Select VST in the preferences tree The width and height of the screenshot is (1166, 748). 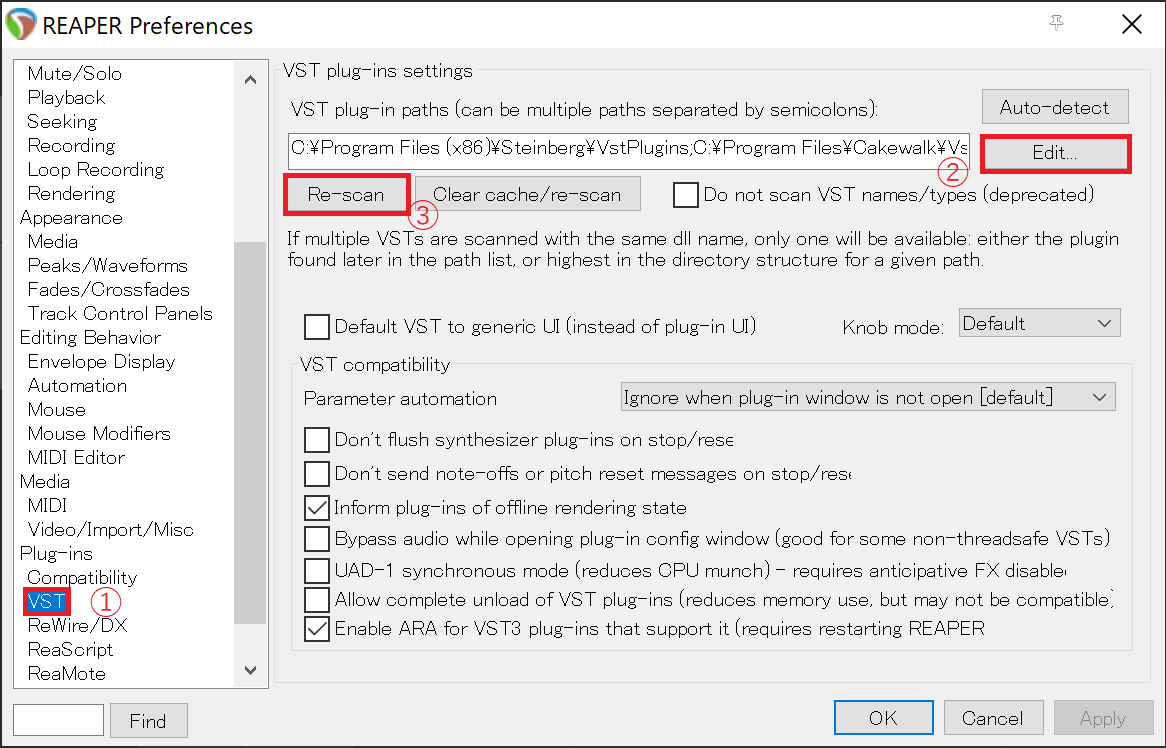pos(47,601)
